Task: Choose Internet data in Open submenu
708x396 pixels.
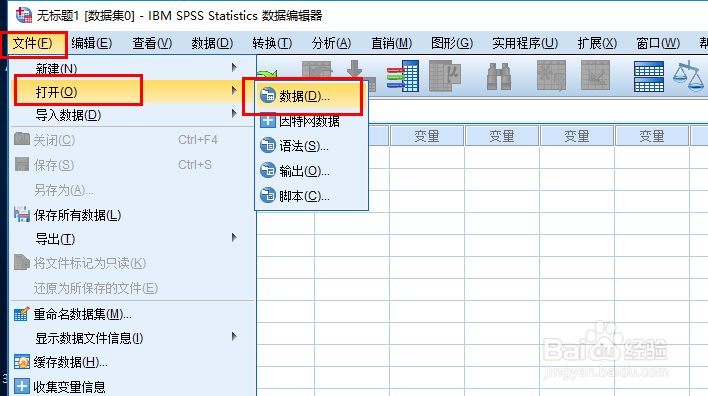Action: (x=312, y=121)
